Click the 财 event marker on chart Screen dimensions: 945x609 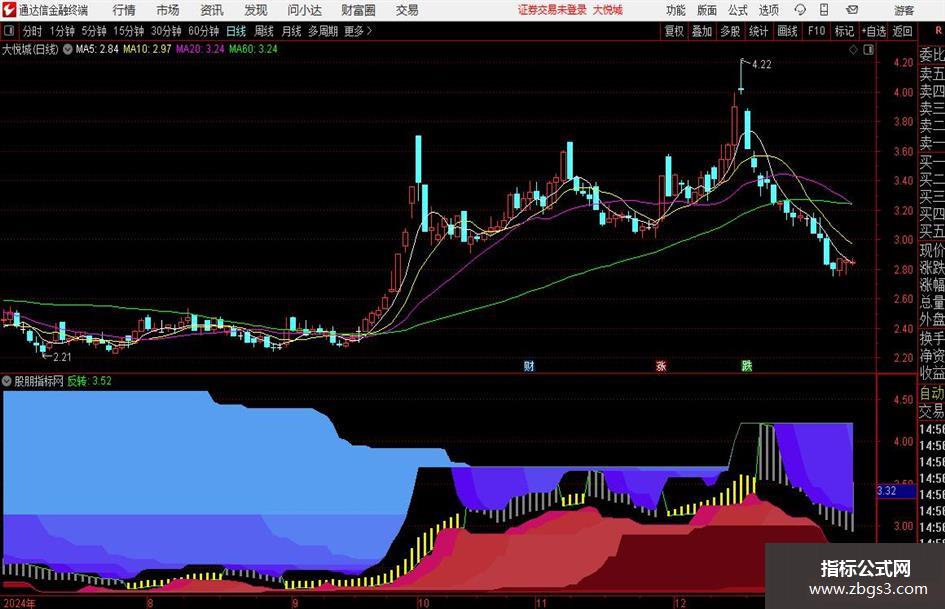(529, 365)
